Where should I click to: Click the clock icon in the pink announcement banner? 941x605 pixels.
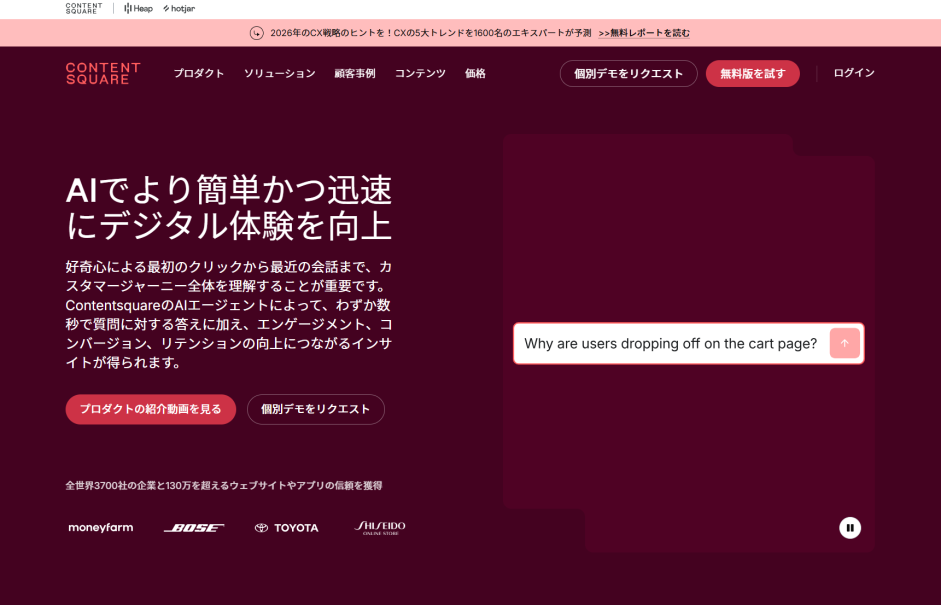[257, 33]
